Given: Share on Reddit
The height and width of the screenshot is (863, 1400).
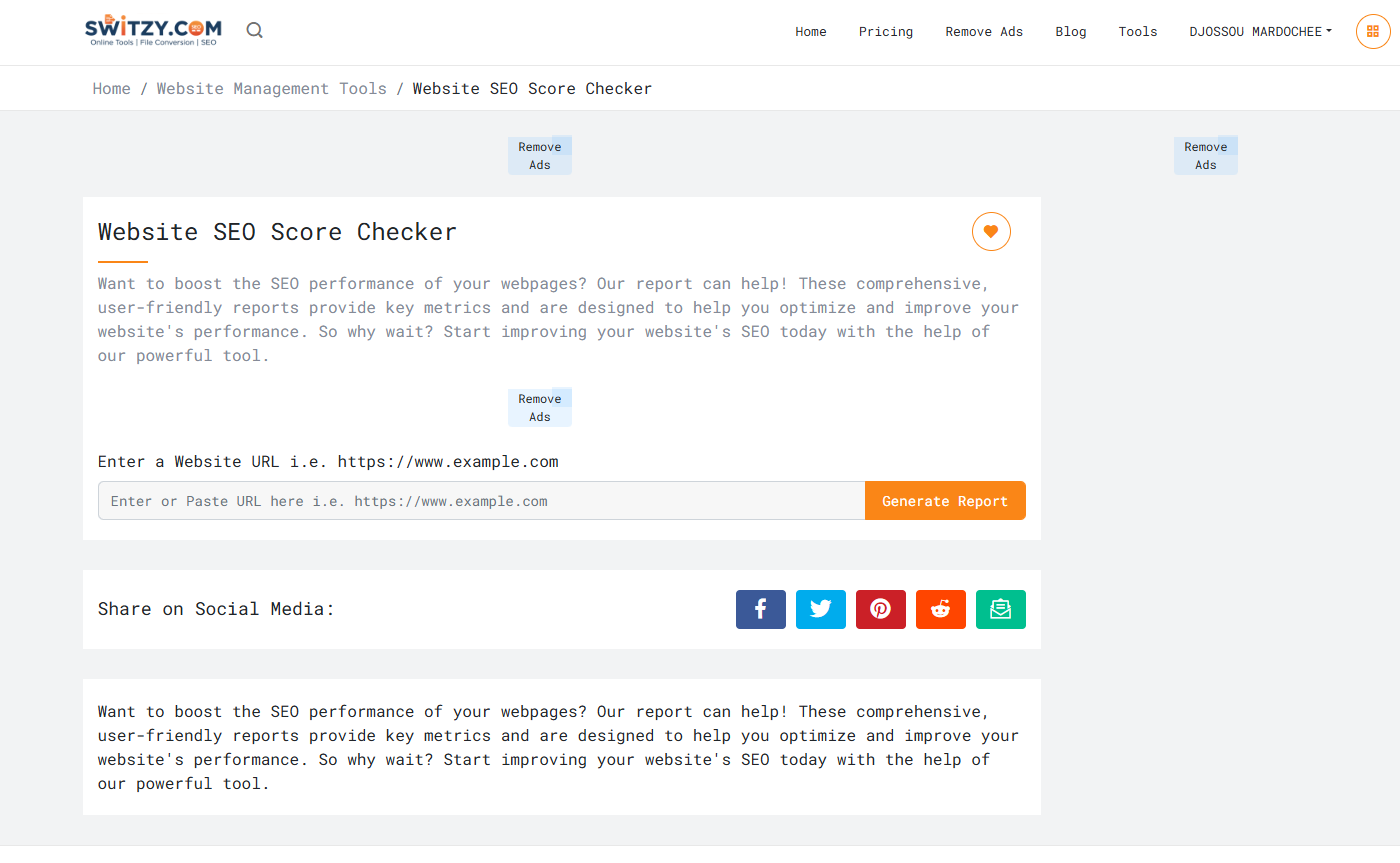Looking at the screenshot, I should 940,609.
